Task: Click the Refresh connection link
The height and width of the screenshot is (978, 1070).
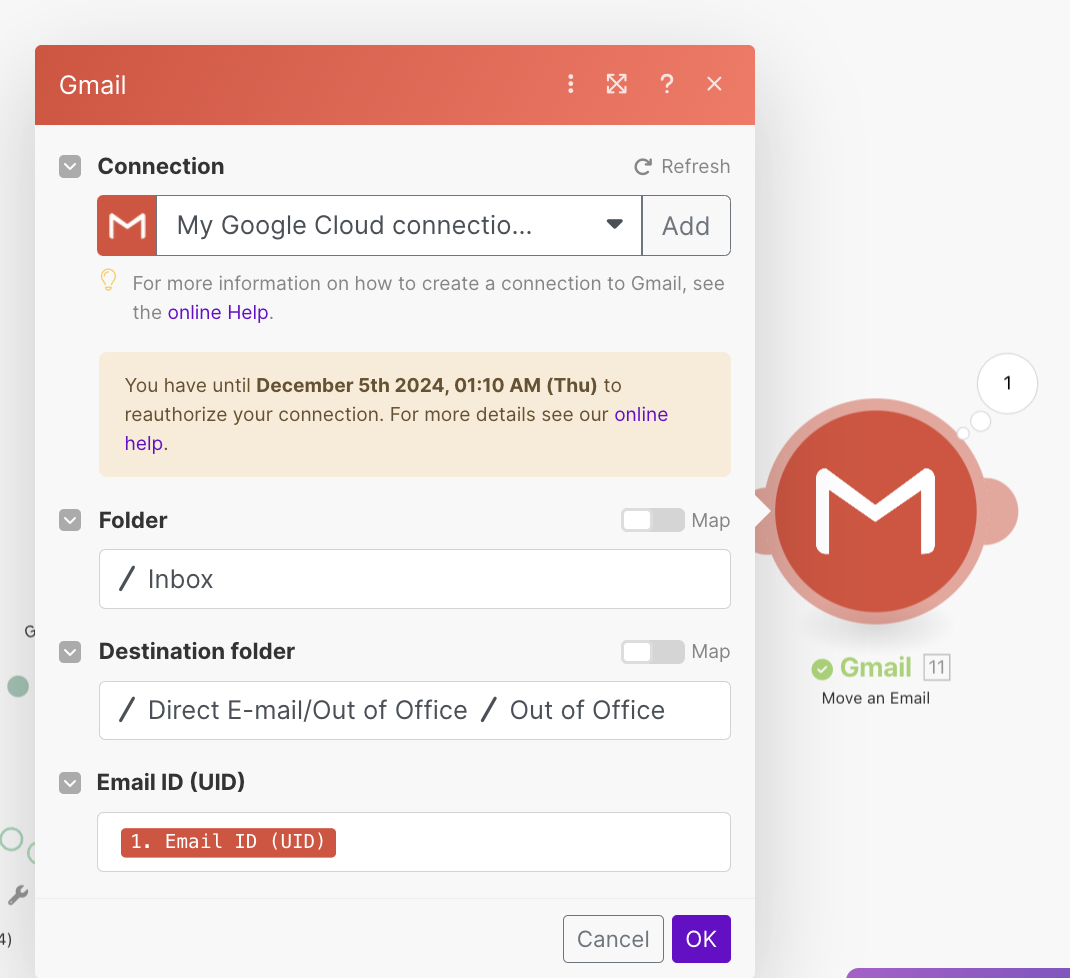Action: [x=682, y=167]
